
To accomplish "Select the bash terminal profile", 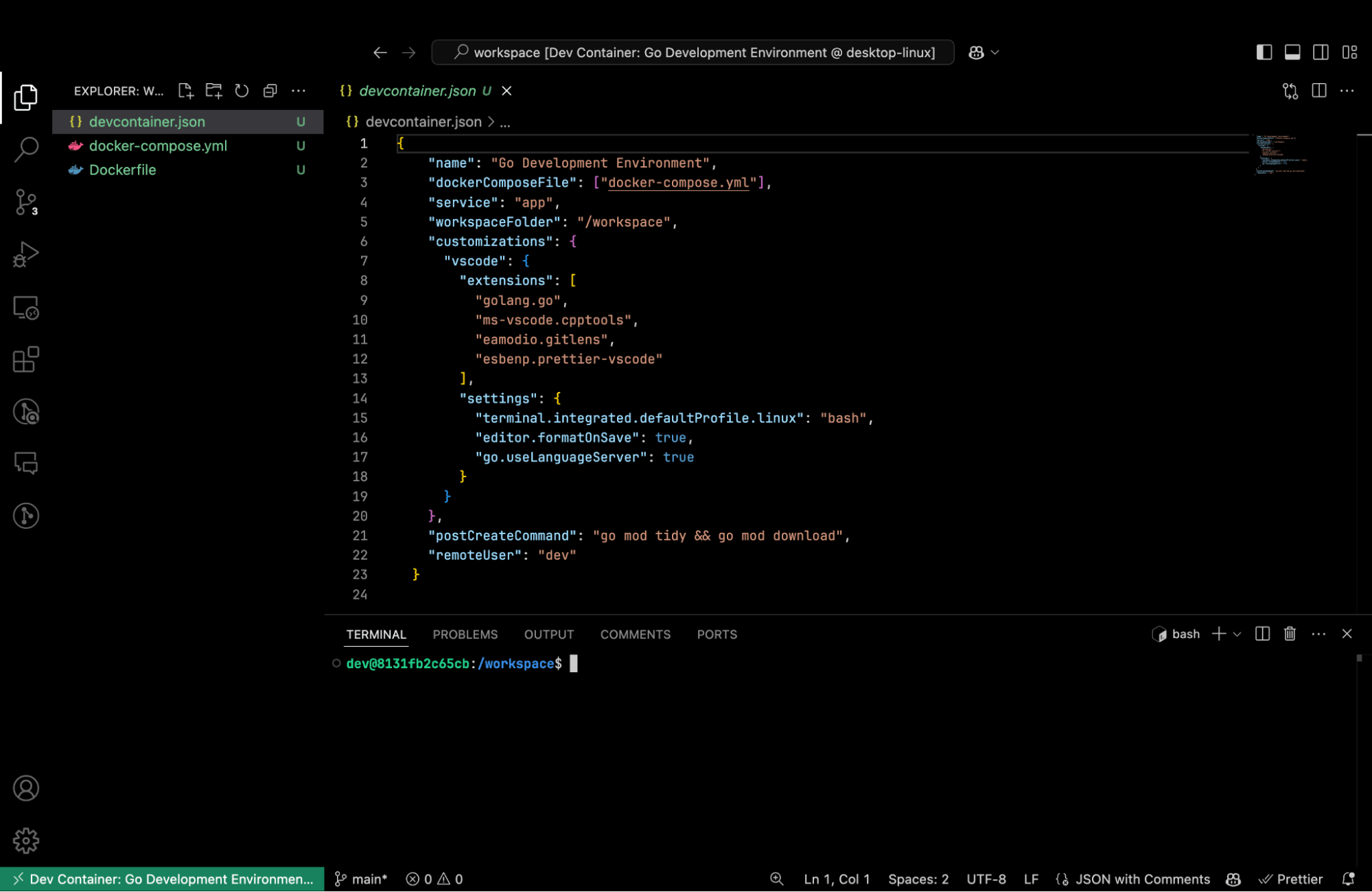I will pos(1176,634).
